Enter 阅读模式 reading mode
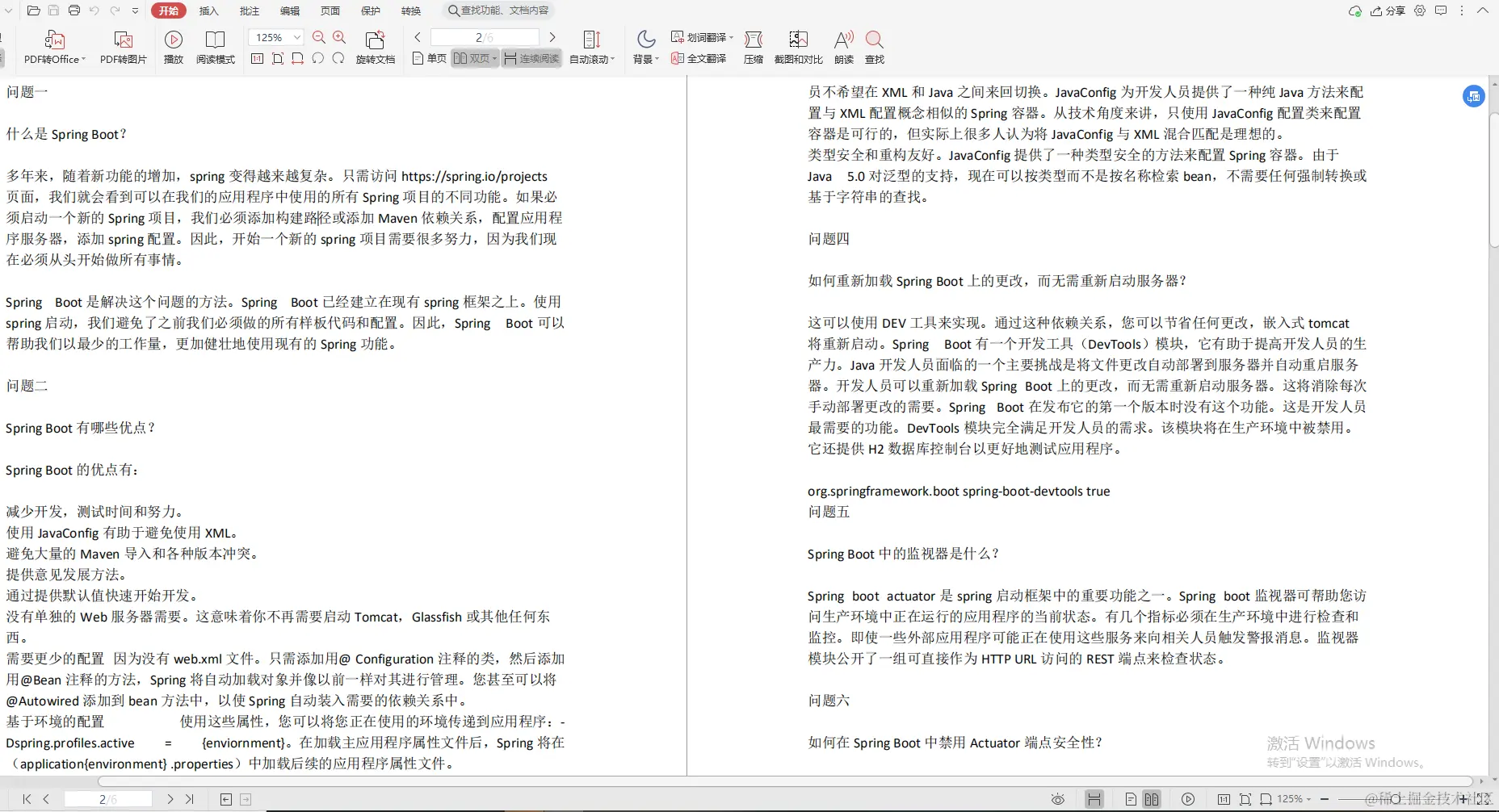 tap(216, 48)
